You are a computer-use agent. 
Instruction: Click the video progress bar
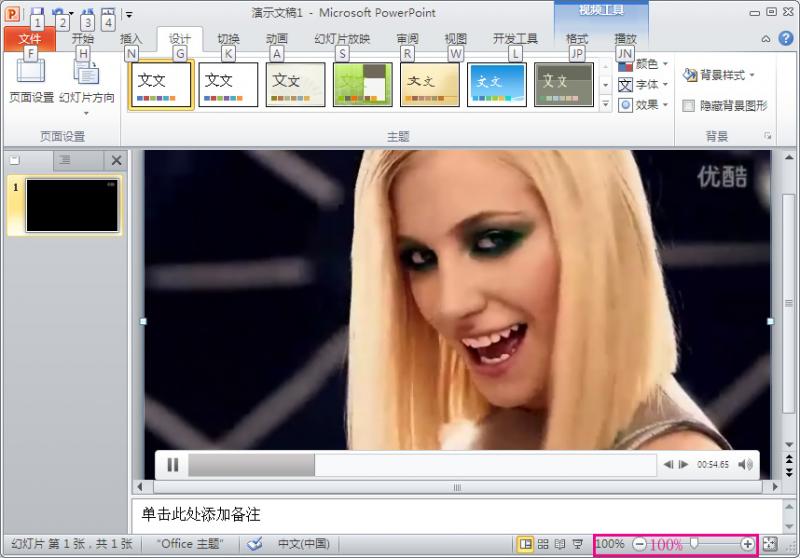click(422, 465)
